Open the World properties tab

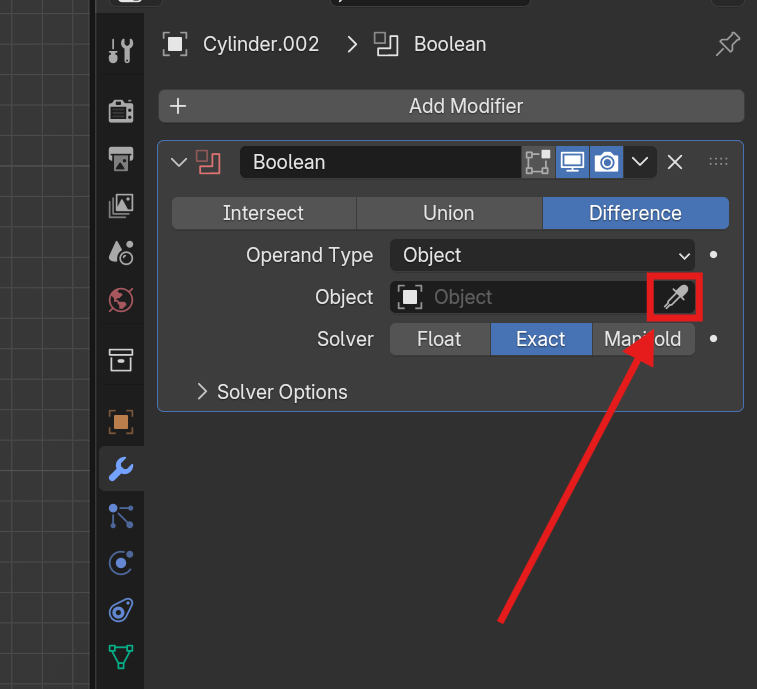pyautogui.click(x=121, y=300)
